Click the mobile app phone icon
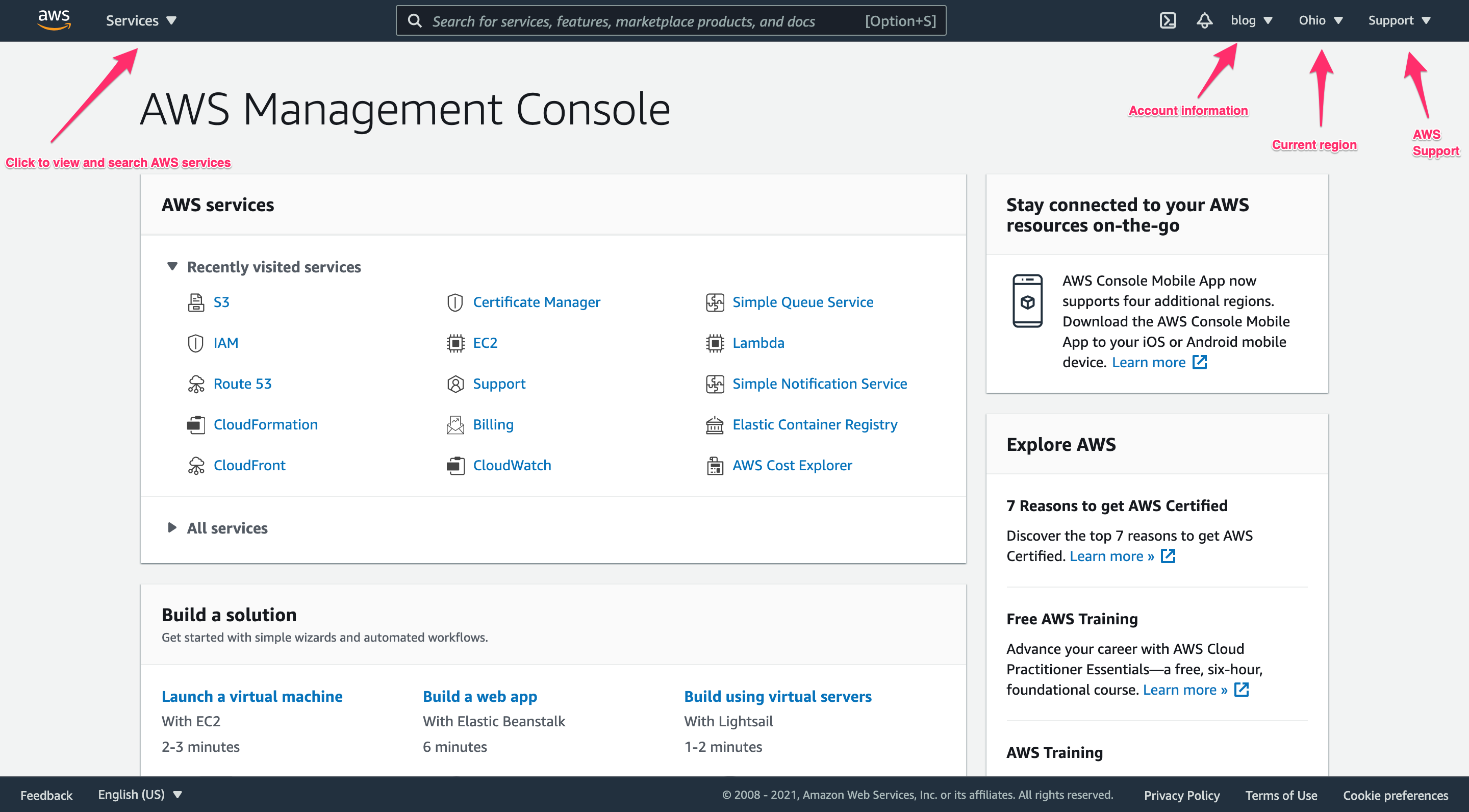The image size is (1469, 812). tap(1027, 300)
